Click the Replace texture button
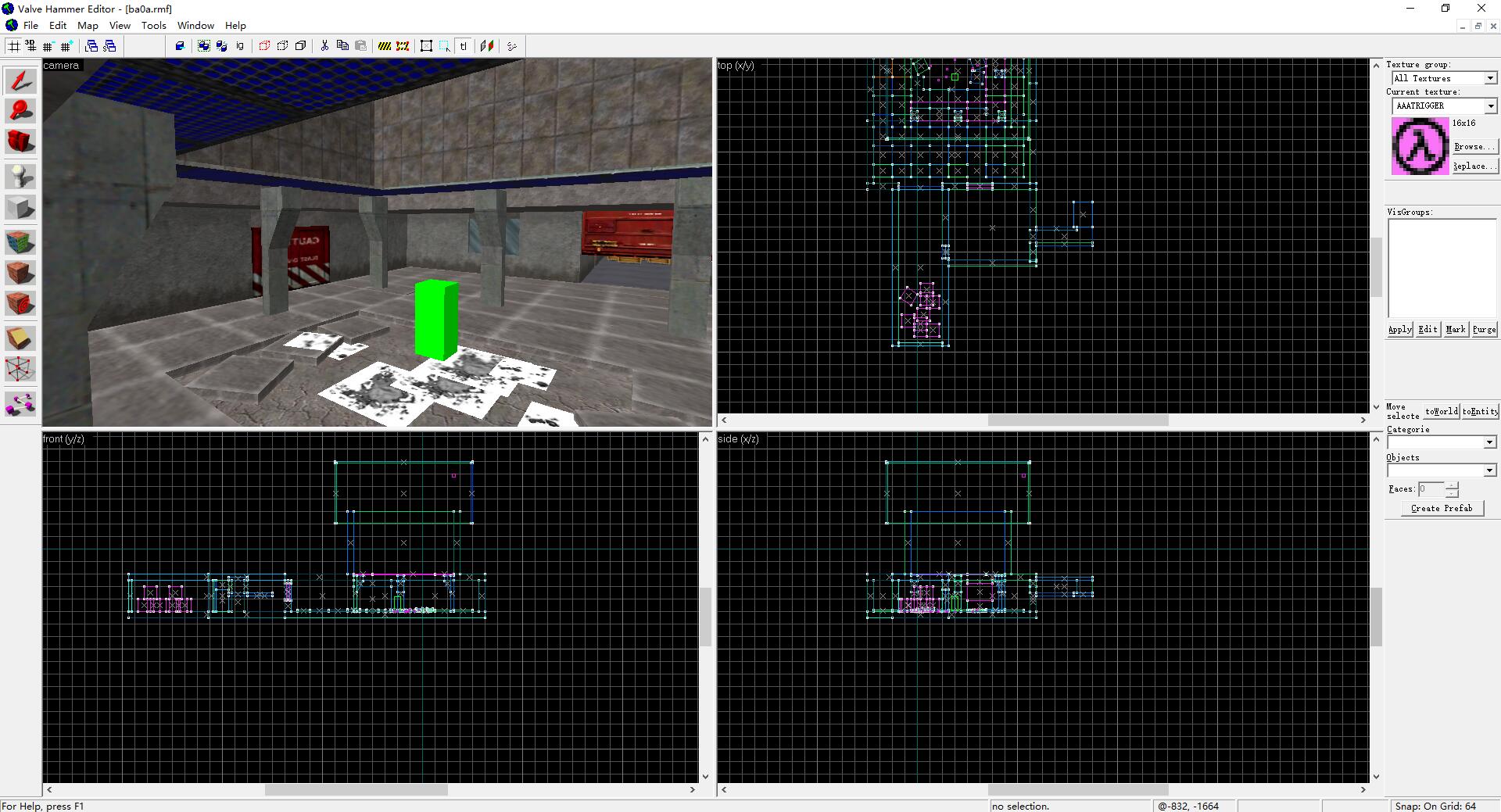 tap(1474, 166)
